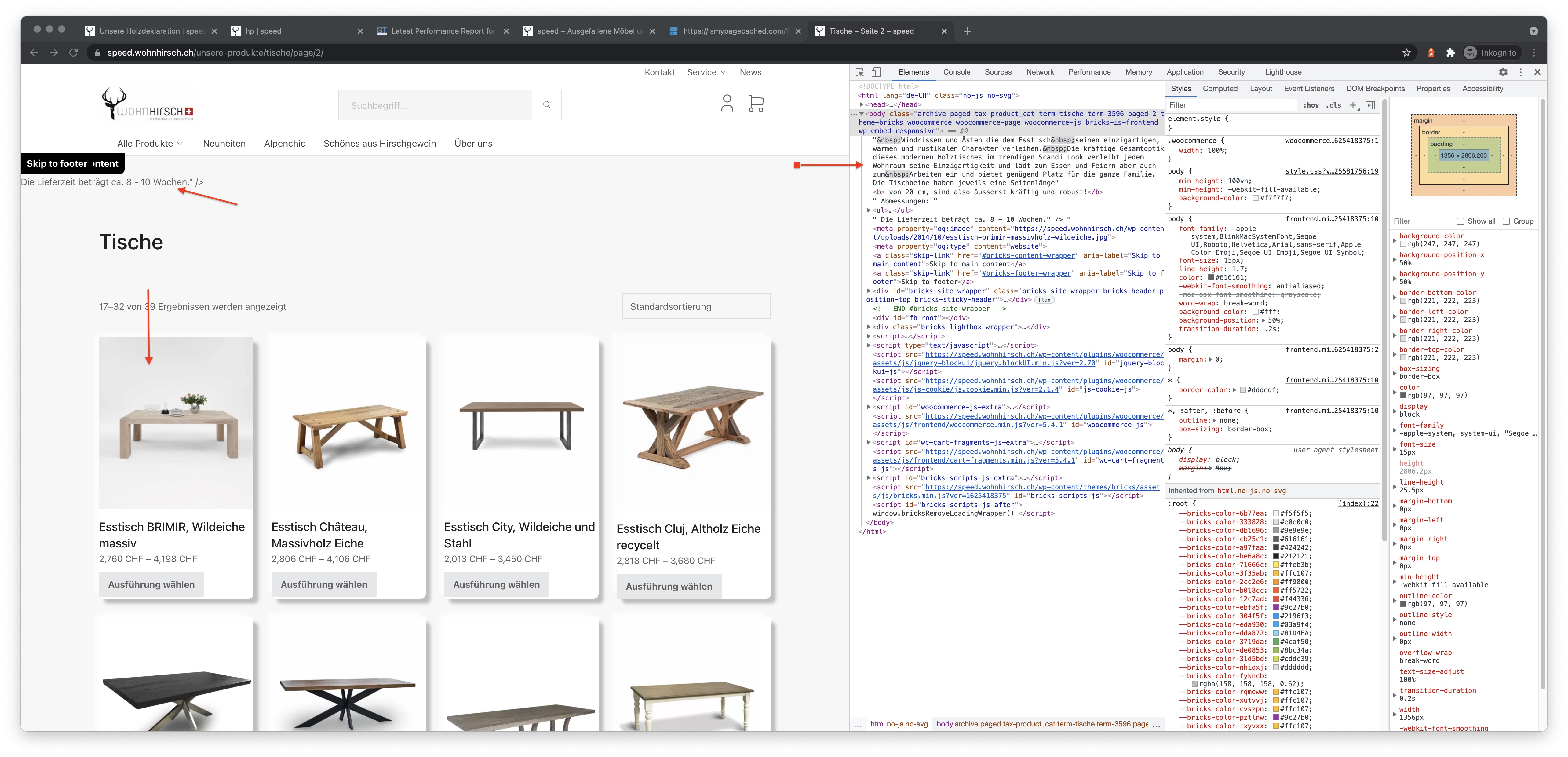Click the search magnifier icon on the site
Screen dimensions: 1568x757
[x=547, y=105]
